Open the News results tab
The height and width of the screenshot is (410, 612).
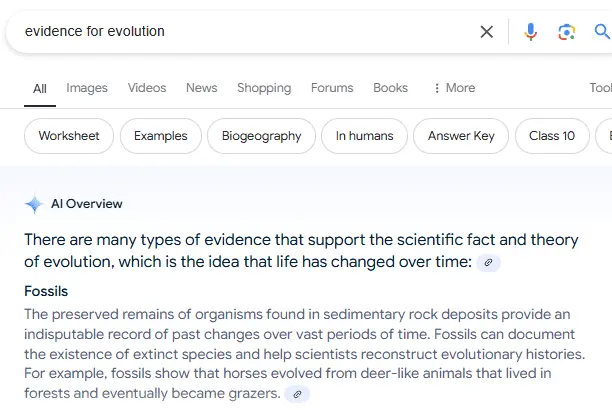point(201,88)
